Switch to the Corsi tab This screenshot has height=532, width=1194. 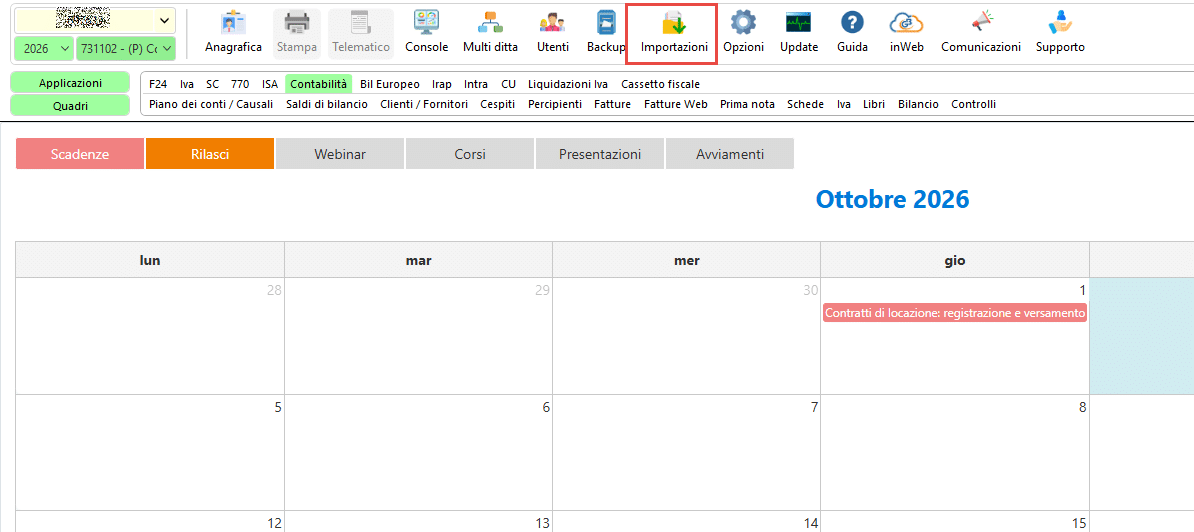tap(470, 154)
